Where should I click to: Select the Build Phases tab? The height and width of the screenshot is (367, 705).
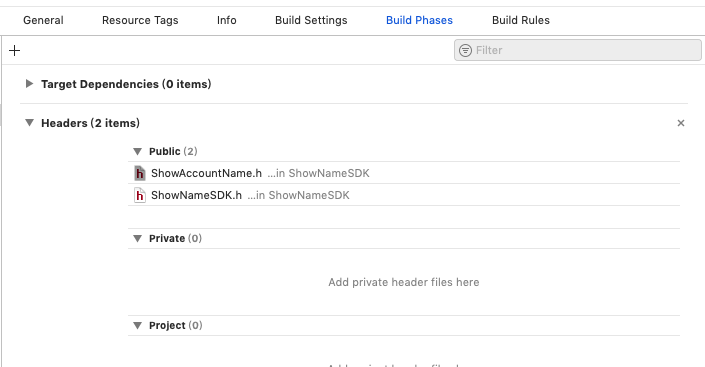pos(419,20)
